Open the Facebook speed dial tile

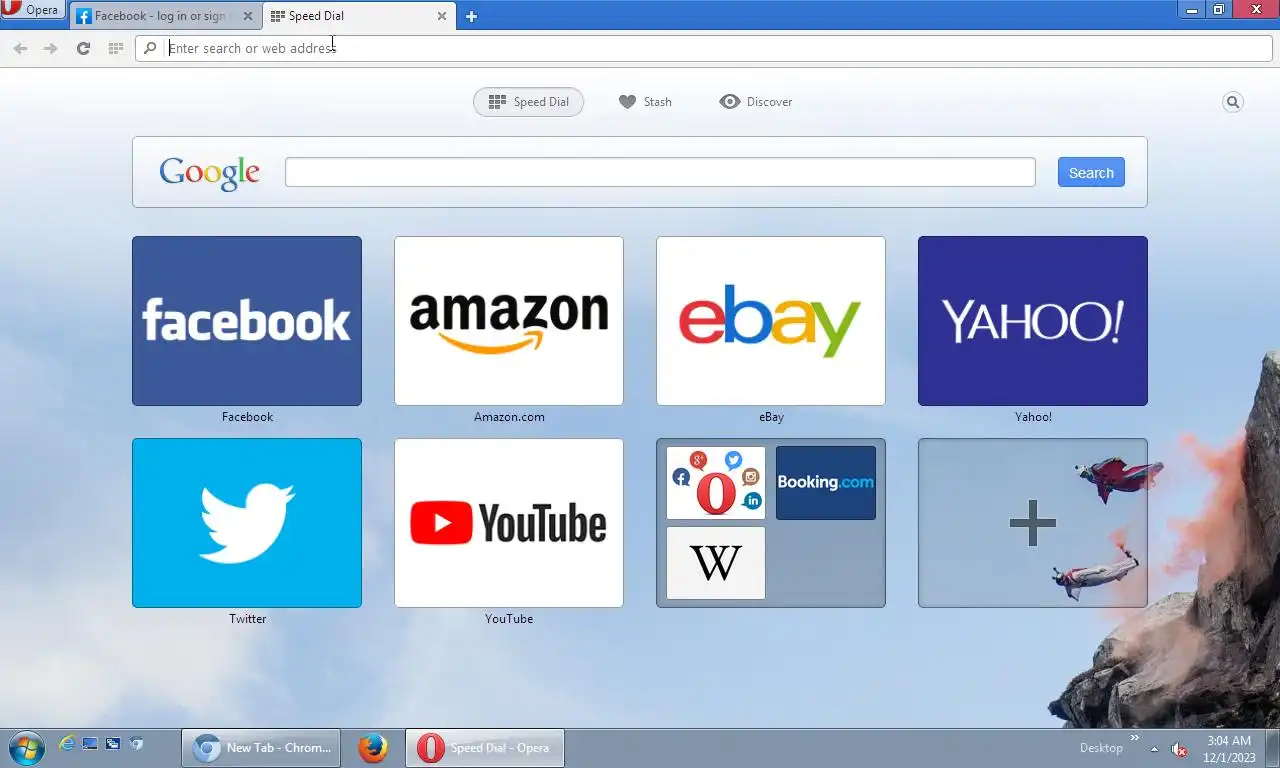coord(247,321)
